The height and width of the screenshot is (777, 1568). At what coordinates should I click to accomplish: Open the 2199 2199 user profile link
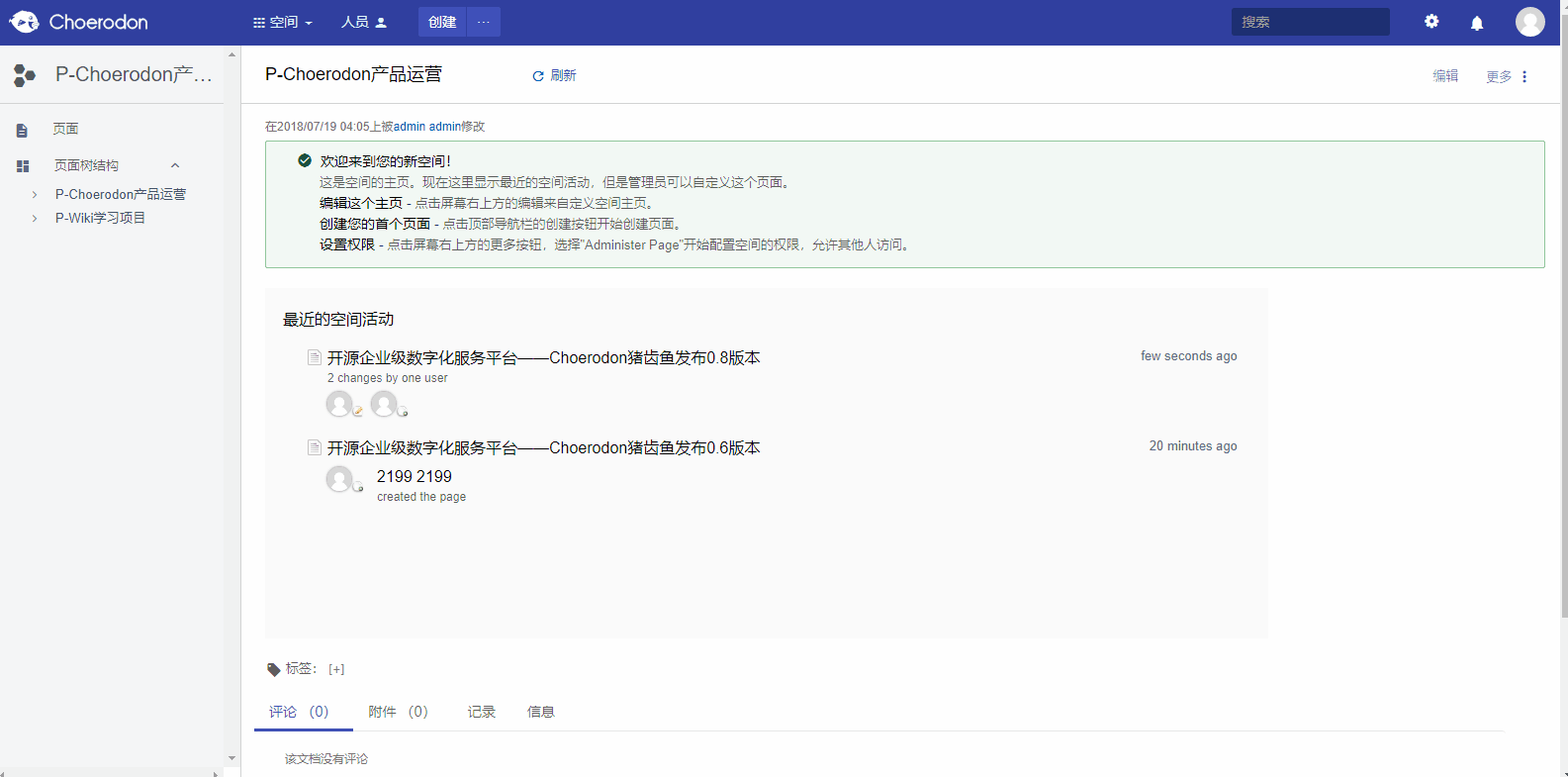[x=415, y=476]
